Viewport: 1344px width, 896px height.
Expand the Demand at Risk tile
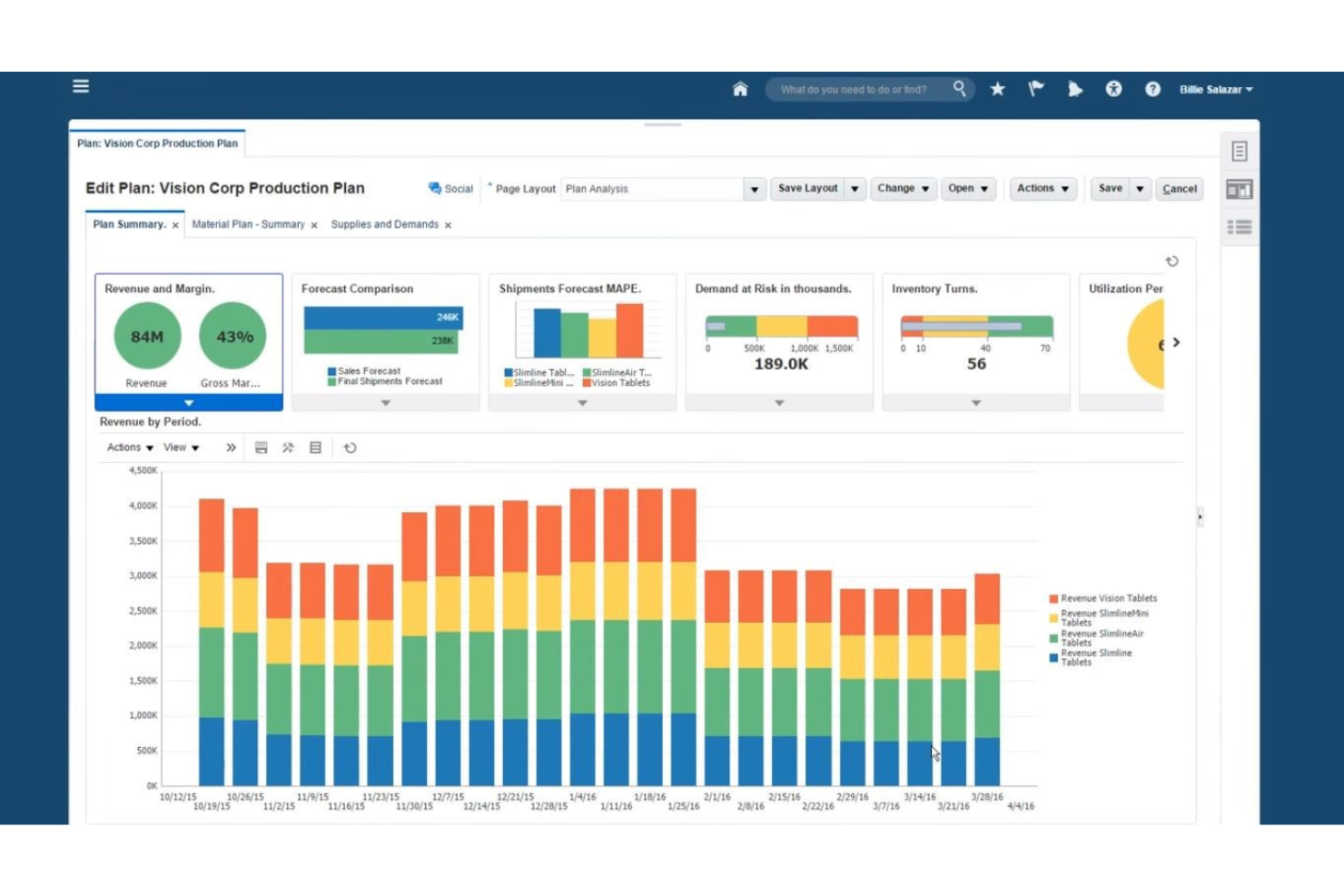point(779,403)
